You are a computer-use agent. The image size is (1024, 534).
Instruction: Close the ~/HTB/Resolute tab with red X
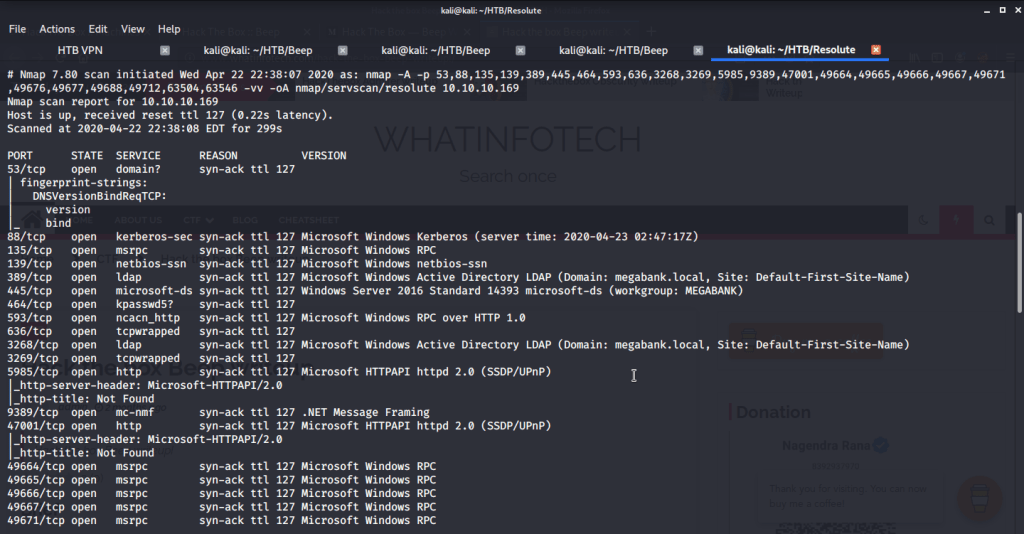pyautogui.click(x=876, y=50)
